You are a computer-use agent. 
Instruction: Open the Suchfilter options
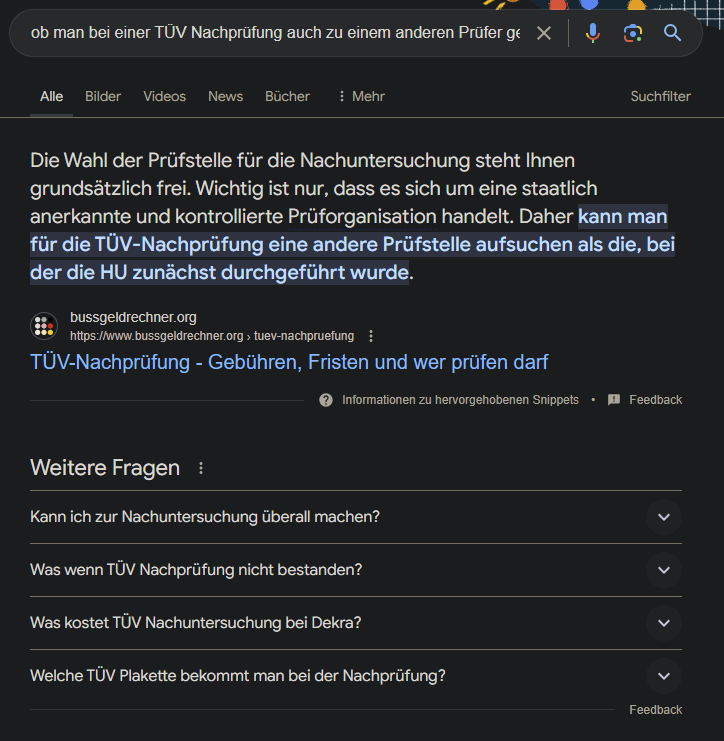pos(660,96)
